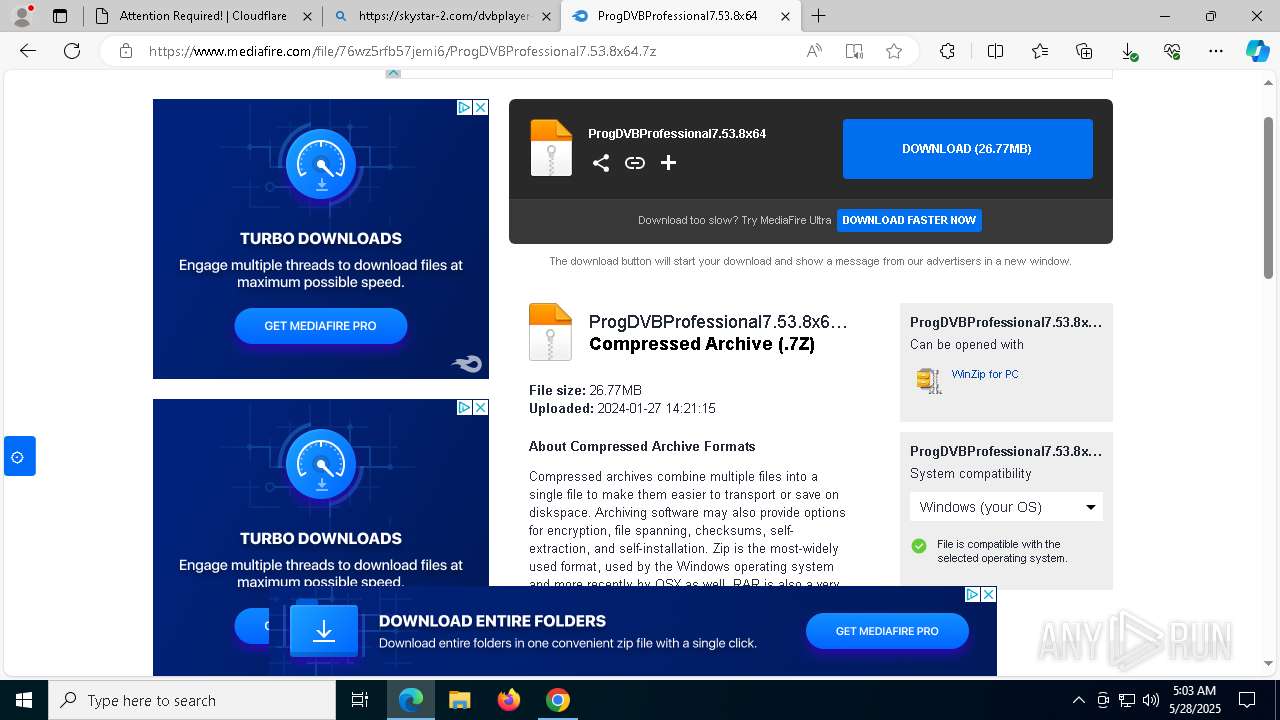The image size is (1280, 720).
Task: Close the top left Turbo Downloads ad
Action: pos(481,107)
